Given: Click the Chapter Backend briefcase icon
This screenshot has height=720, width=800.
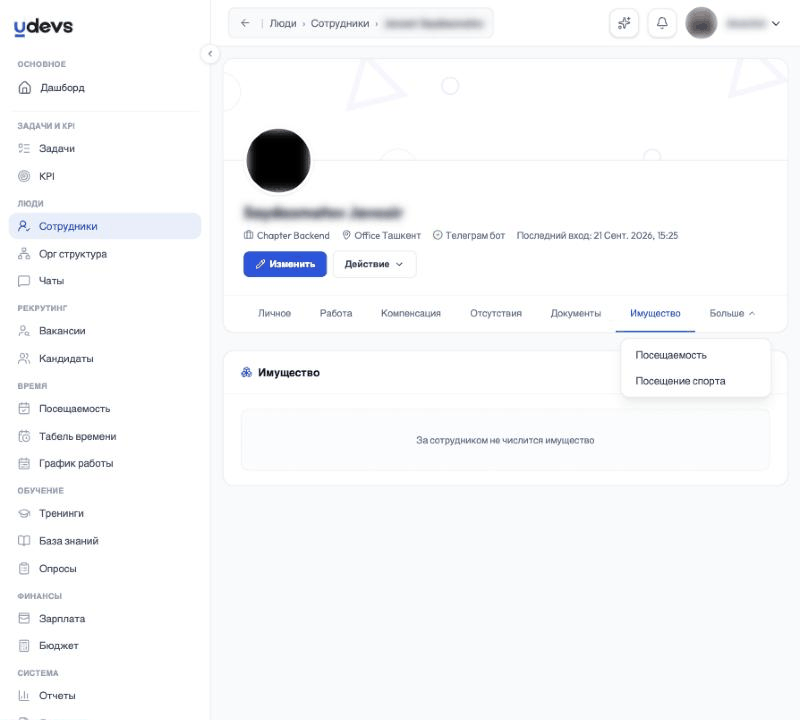Looking at the screenshot, I should [248, 235].
